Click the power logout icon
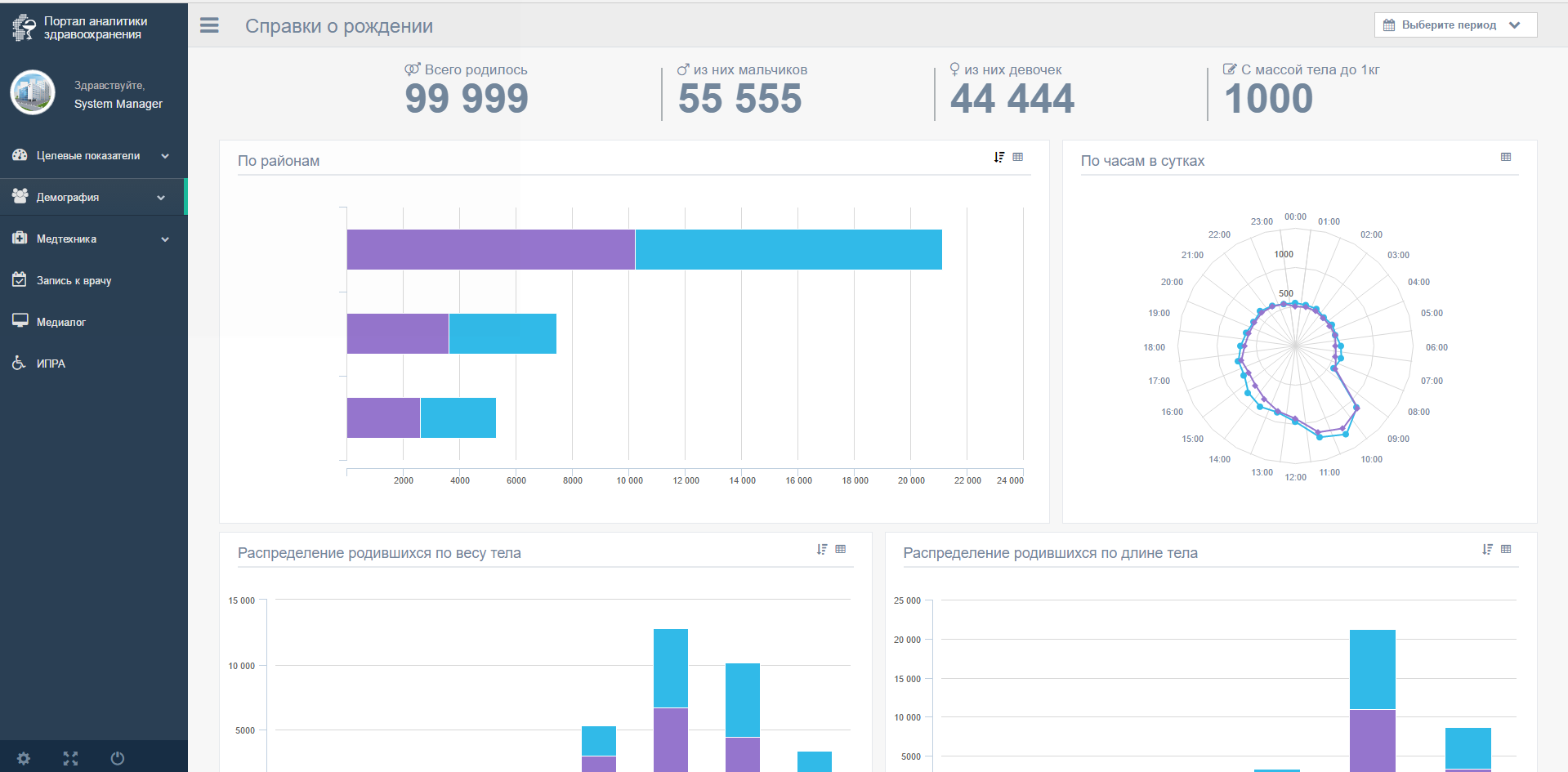The height and width of the screenshot is (772, 1568). [x=118, y=758]
